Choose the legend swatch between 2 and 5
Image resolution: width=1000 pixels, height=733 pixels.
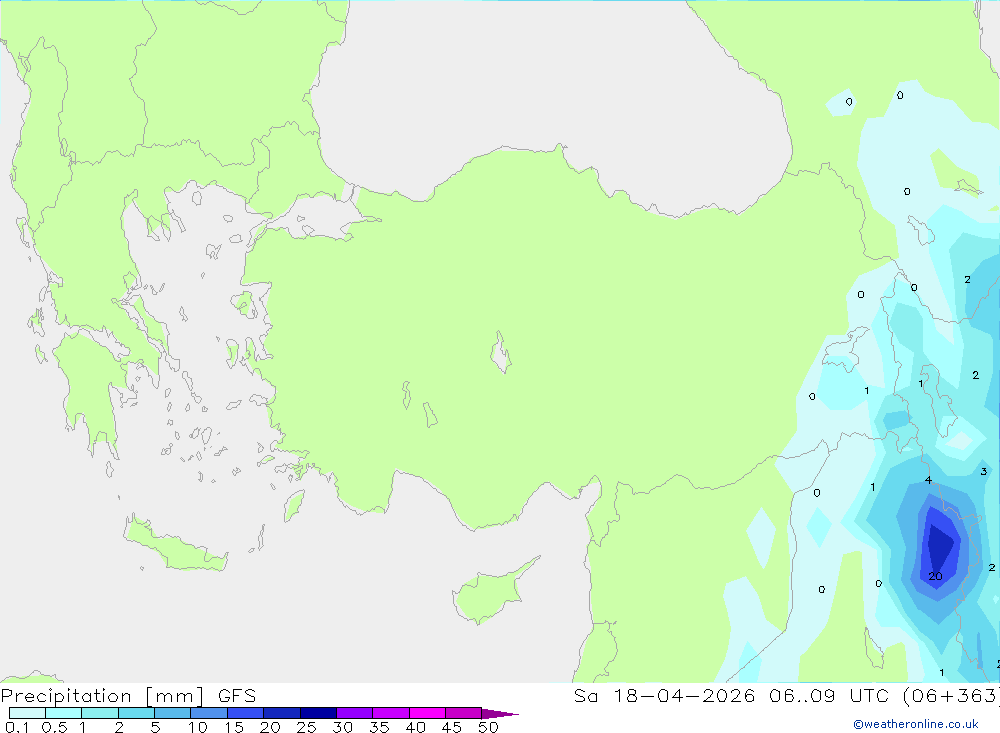136,713
